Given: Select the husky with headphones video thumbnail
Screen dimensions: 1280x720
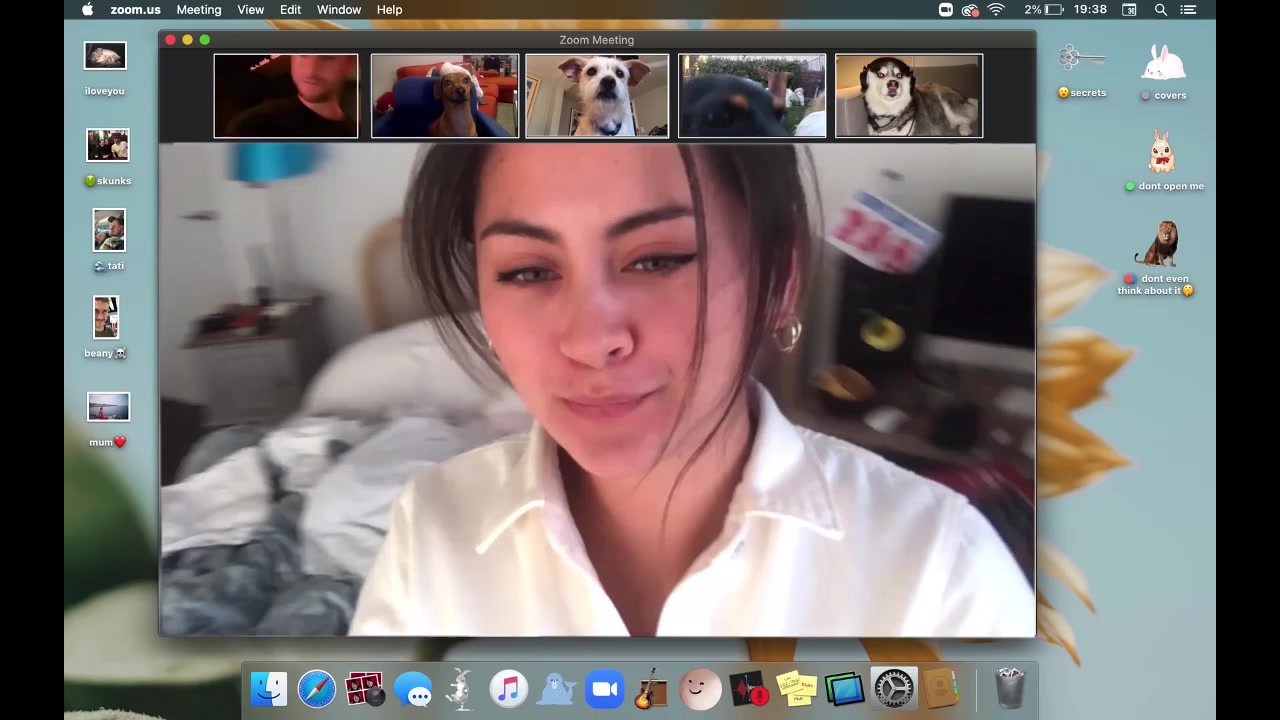Looking at the screenshot, I should point(908,96).
